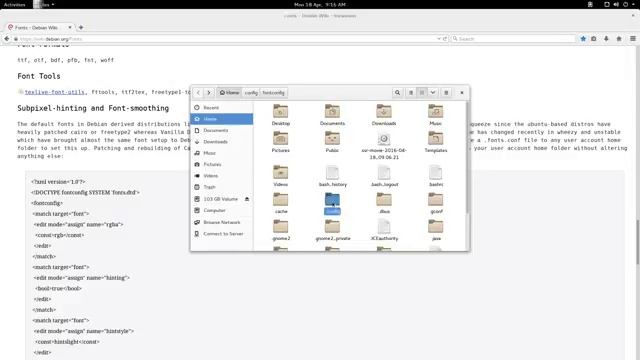Open Connect to Server in the sidebar
Viewport: 640px width, 360px height.
click(222, 233)
